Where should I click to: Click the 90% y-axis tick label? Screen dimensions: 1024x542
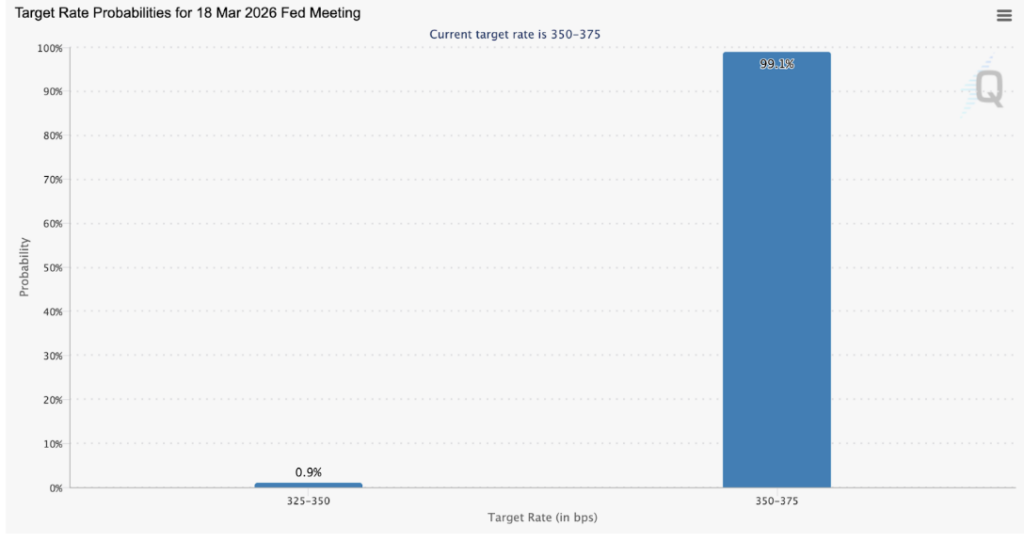[52, 92]
